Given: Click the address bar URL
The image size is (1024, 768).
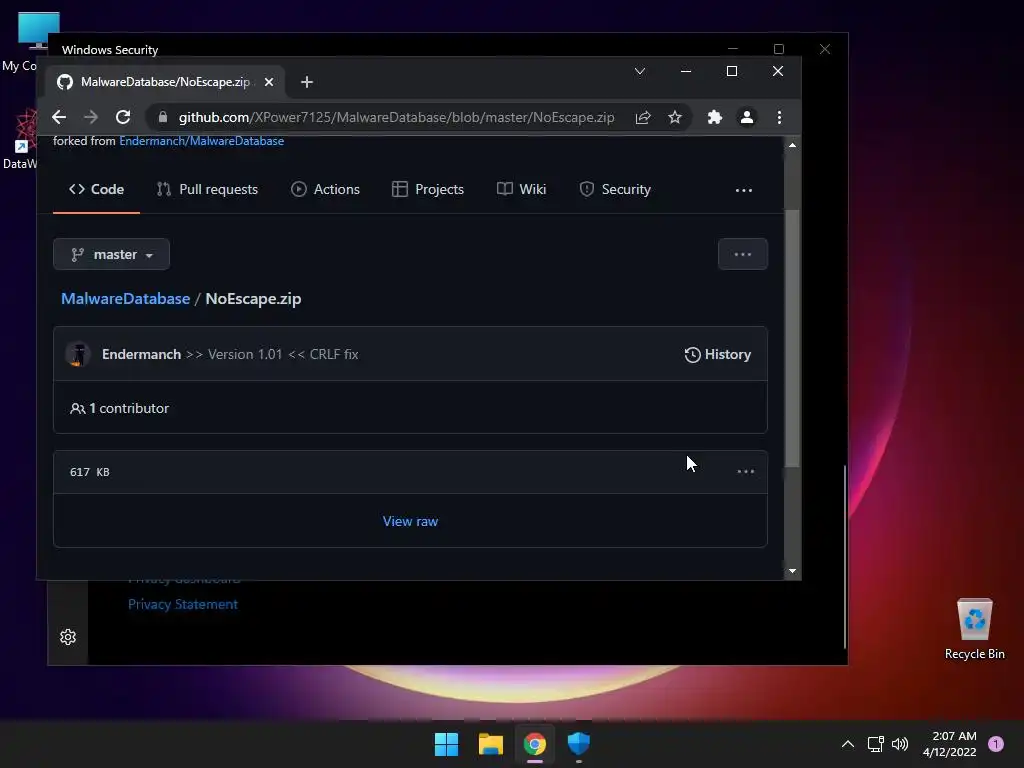Looking at the screenshot, I should pos(396,118).
